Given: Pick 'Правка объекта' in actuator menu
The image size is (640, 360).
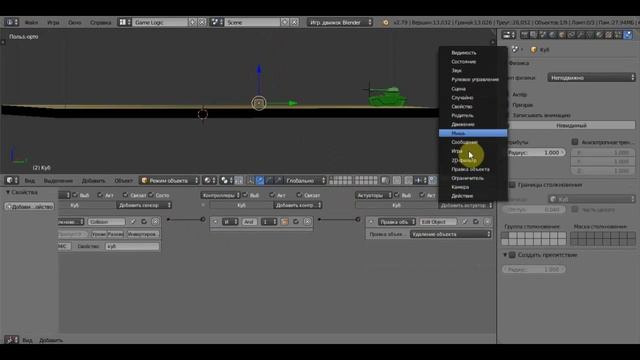Looking at the screenshot, I should 473,169.
